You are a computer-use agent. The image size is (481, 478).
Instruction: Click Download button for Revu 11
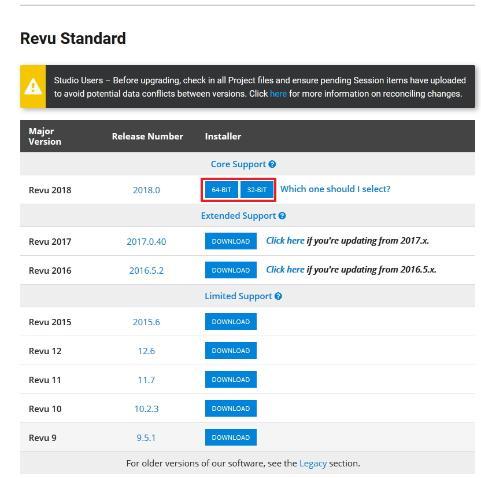(231, 380)
